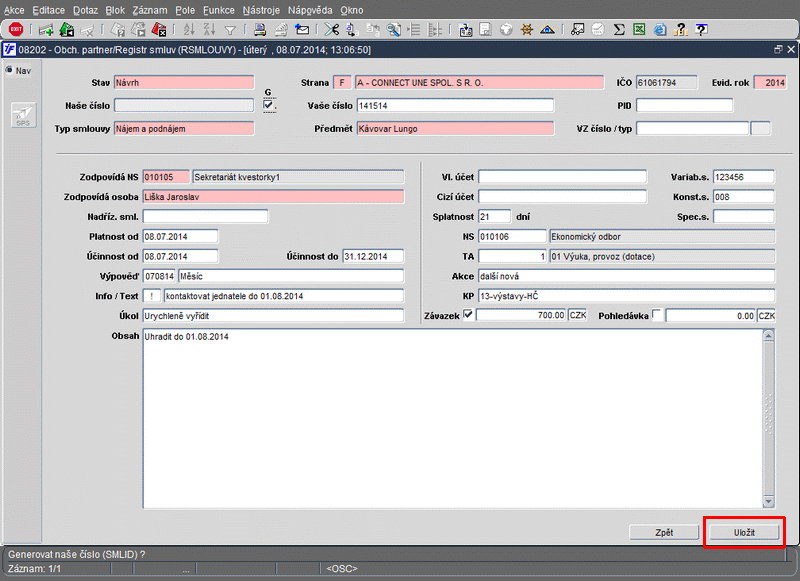Click the grey globe icon

pos(506,30)
